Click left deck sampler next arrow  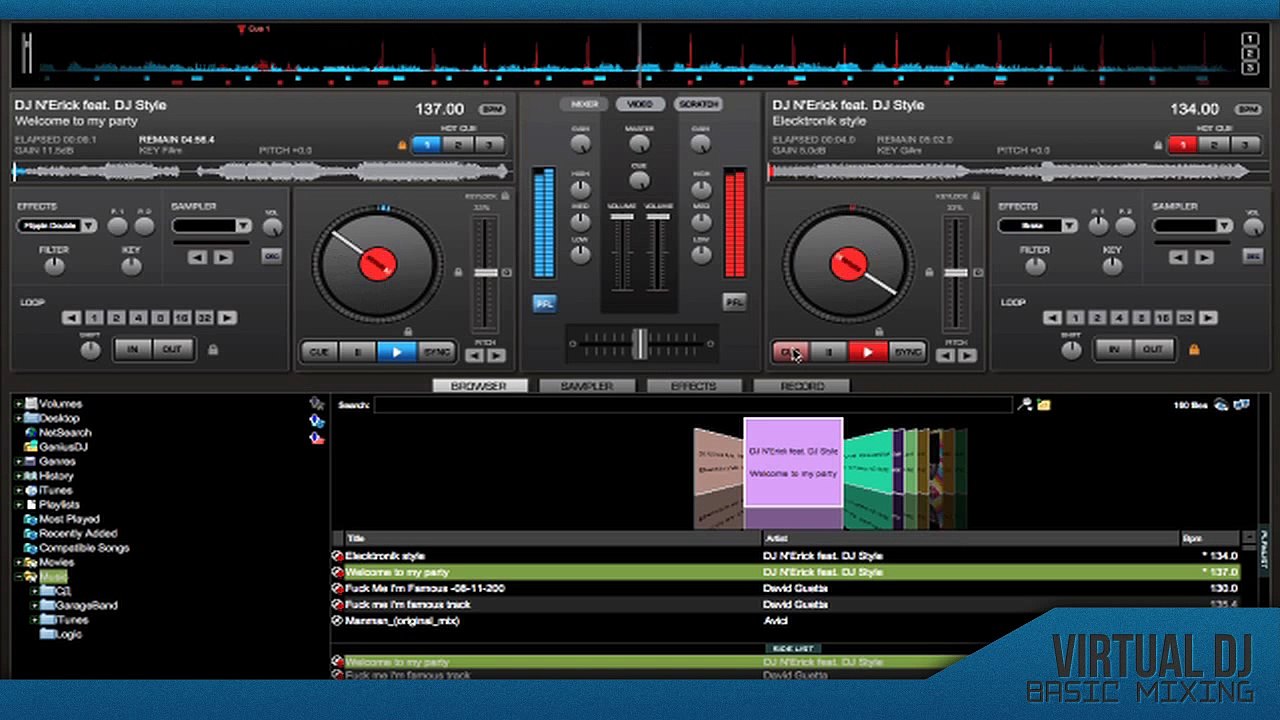[x=222, y=257]
